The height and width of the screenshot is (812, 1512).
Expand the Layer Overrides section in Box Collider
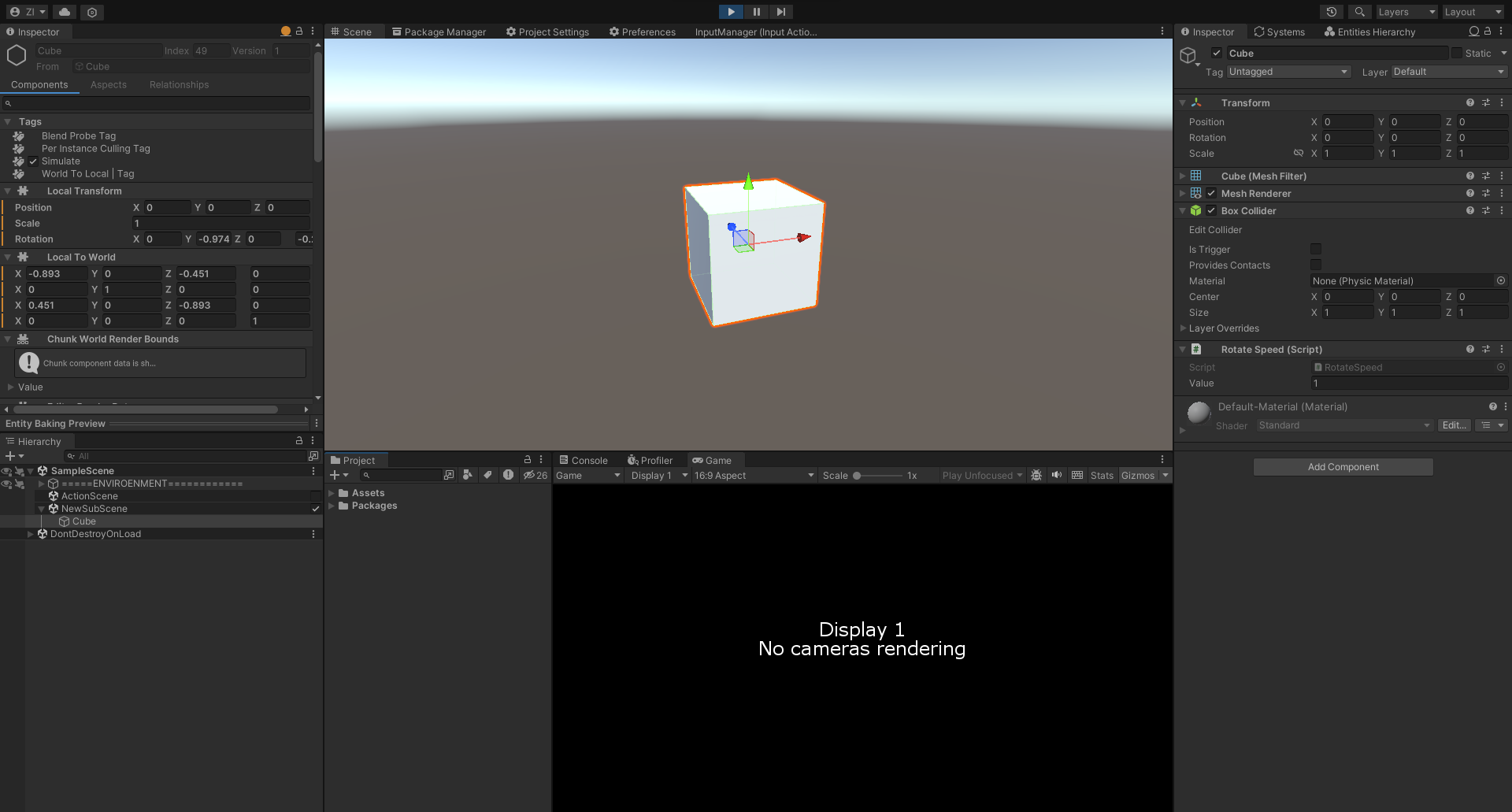1185,328
